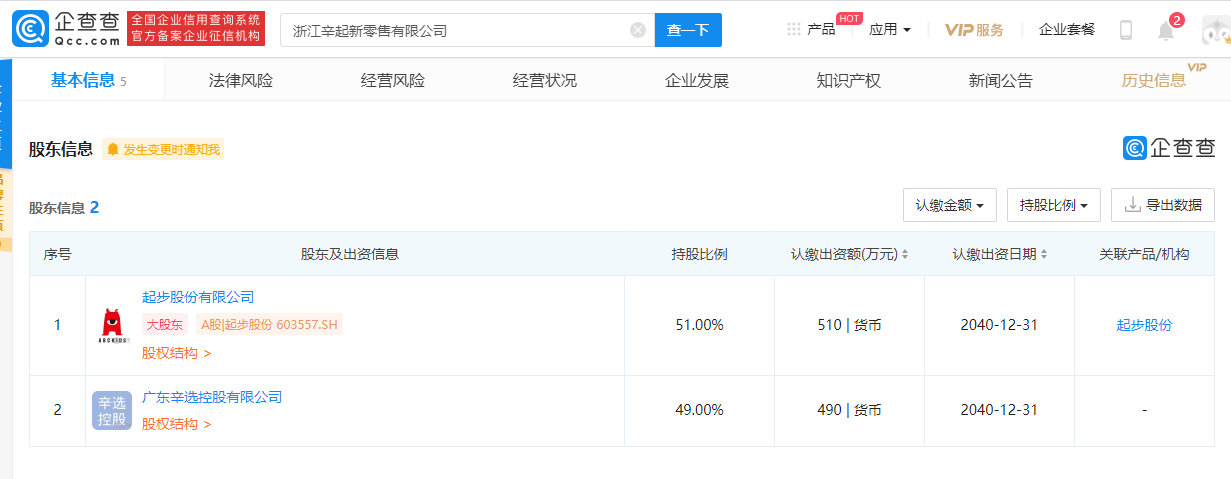This screenshot has height=479, width=1231.
Task: Open the VIP服务 link
Action: click(x=974, y=30)
